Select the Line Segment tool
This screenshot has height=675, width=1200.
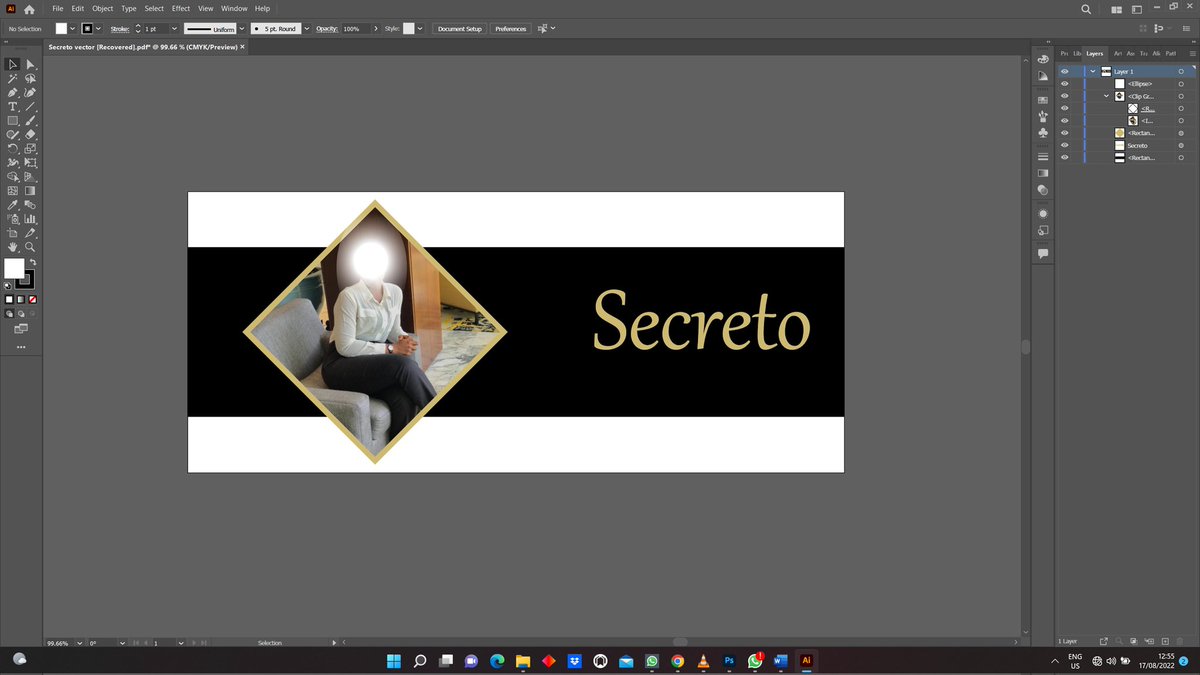tap(31, 106)
